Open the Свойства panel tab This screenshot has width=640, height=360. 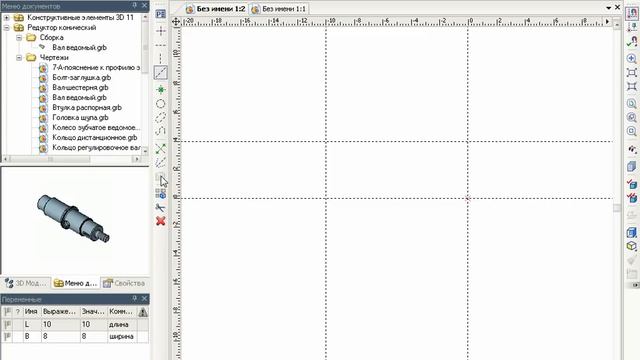pos(124,283)
